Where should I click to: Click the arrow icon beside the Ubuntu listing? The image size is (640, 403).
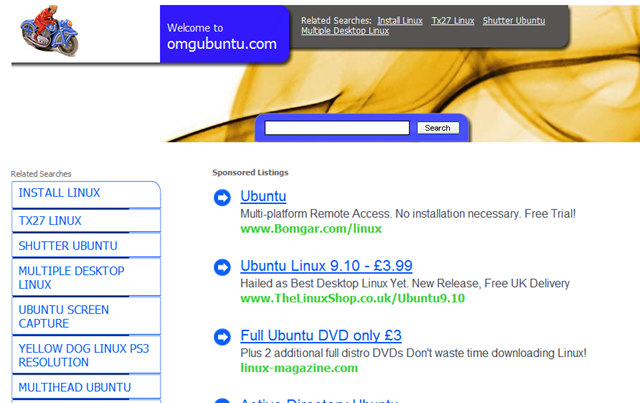(222, 198)
